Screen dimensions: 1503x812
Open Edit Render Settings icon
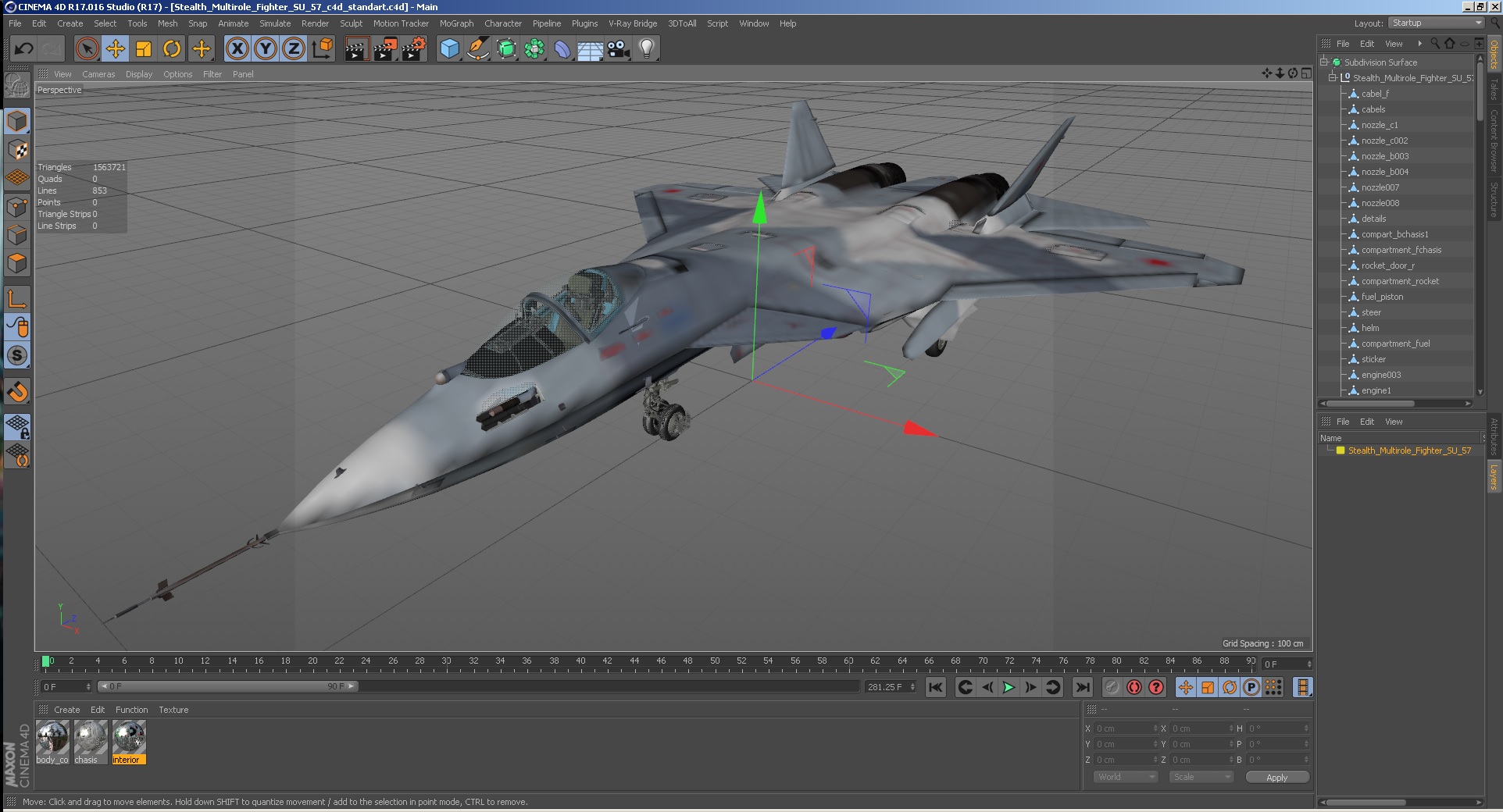click(414, 48)
